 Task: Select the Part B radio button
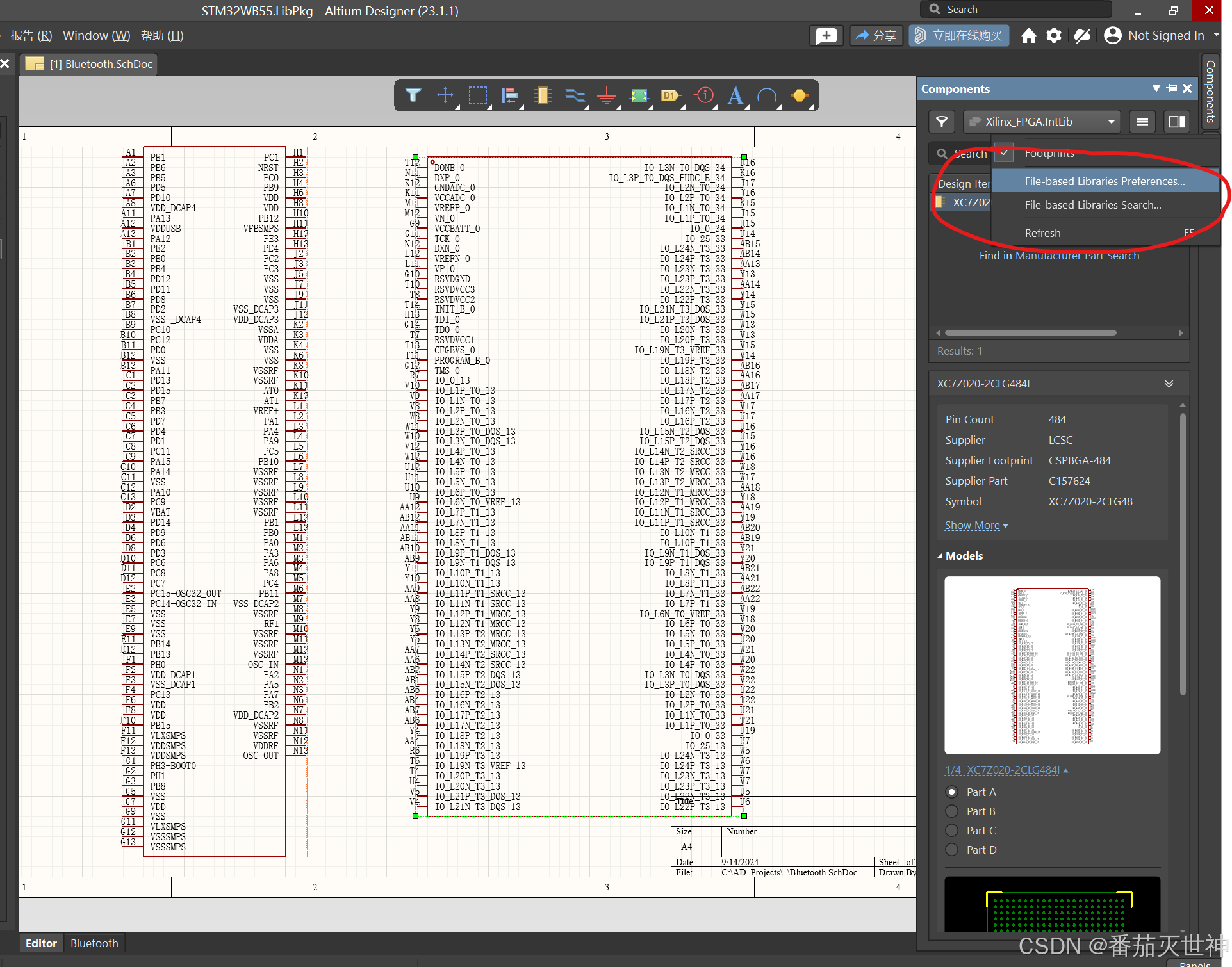[952, 811]
